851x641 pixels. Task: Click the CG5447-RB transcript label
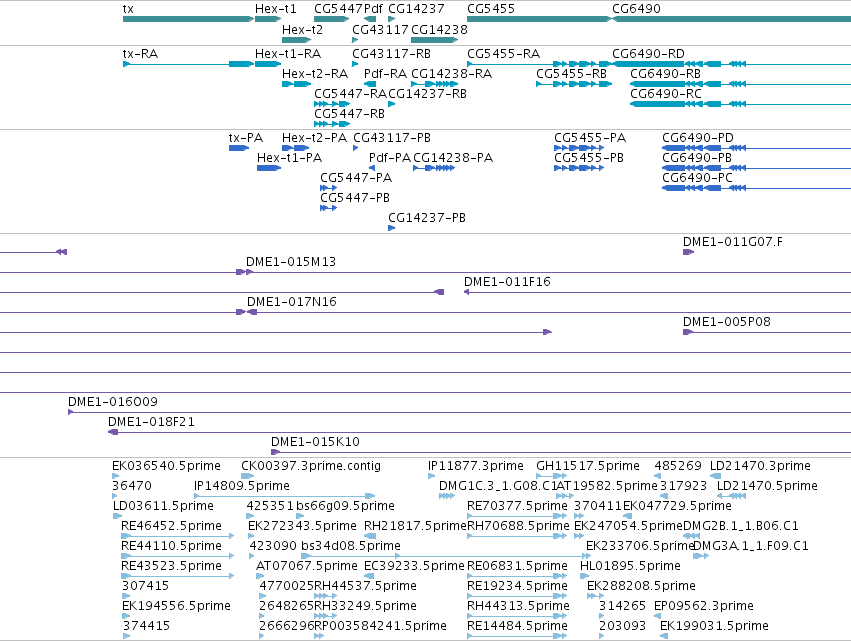click(x=350, y=113)
